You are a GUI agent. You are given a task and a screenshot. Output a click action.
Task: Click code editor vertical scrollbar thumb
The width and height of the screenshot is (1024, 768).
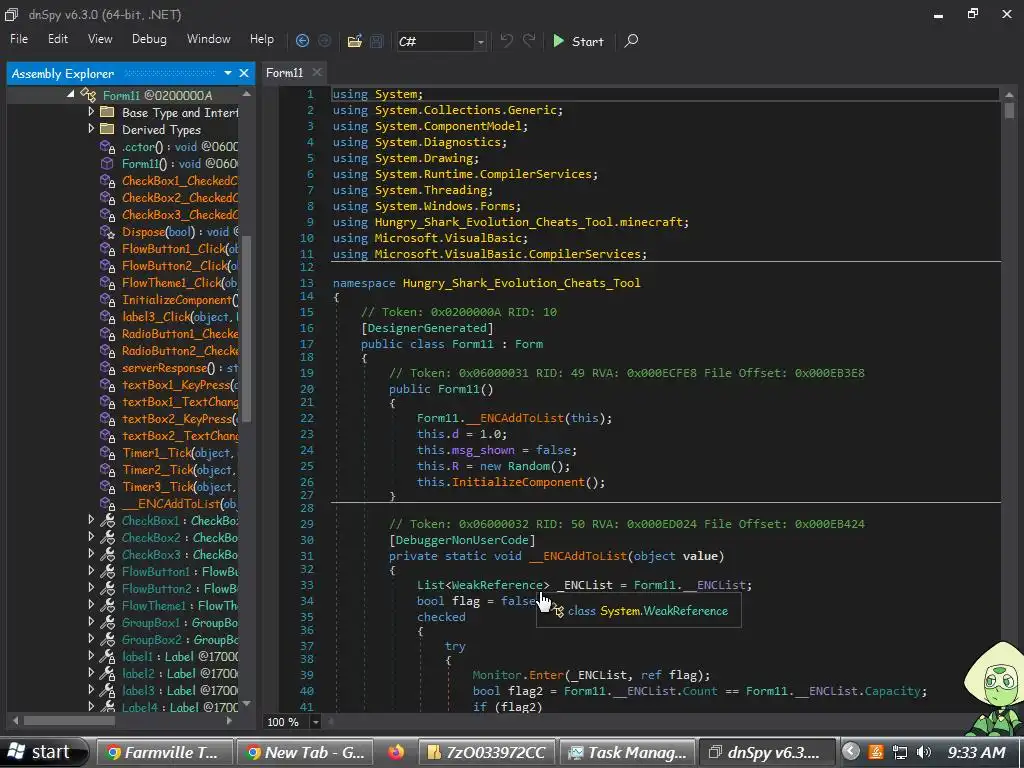(x=1010, y=110)
